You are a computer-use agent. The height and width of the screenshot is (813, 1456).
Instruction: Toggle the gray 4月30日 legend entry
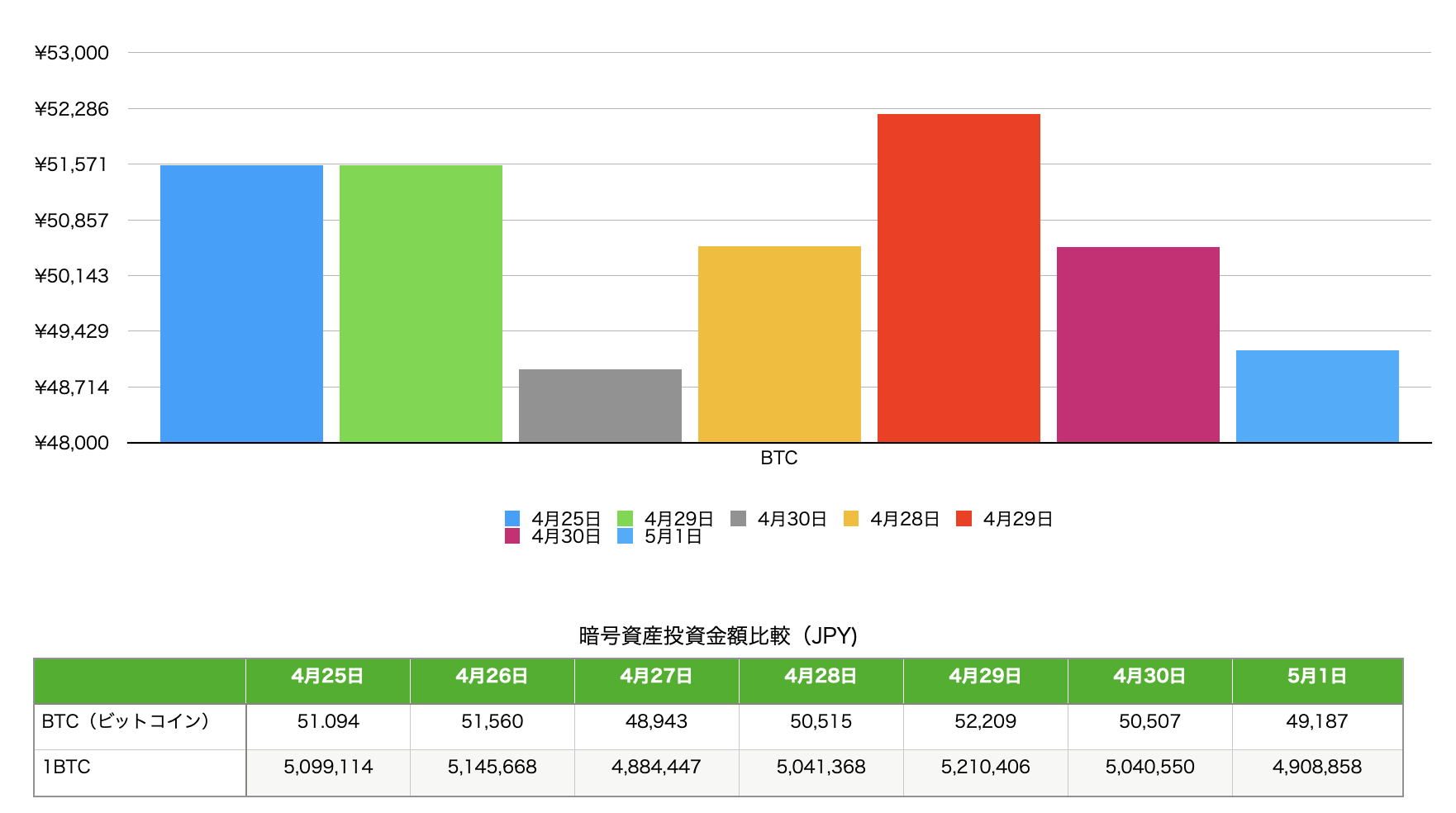point(740,519)
